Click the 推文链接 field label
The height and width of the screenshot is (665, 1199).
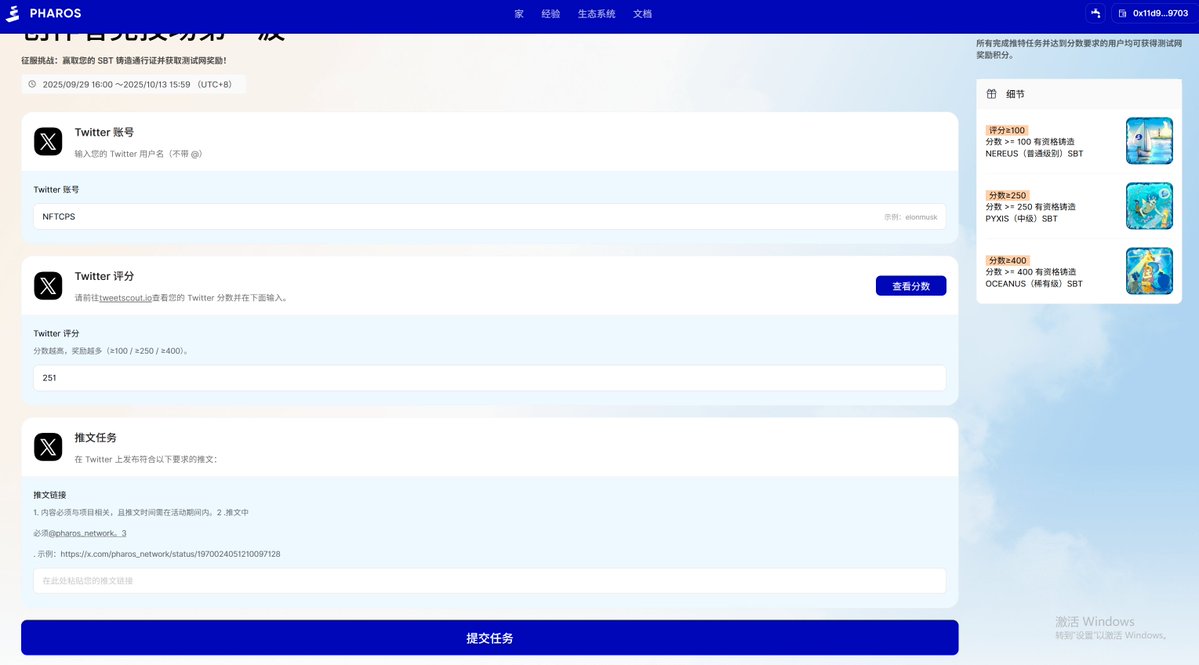(x=50, y=495)
